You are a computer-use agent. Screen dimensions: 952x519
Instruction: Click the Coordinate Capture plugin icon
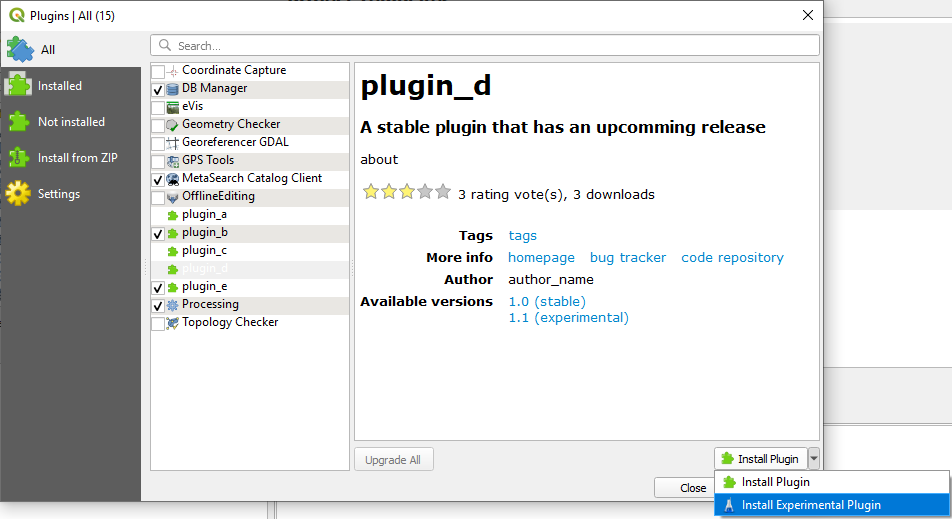[172, 71]
